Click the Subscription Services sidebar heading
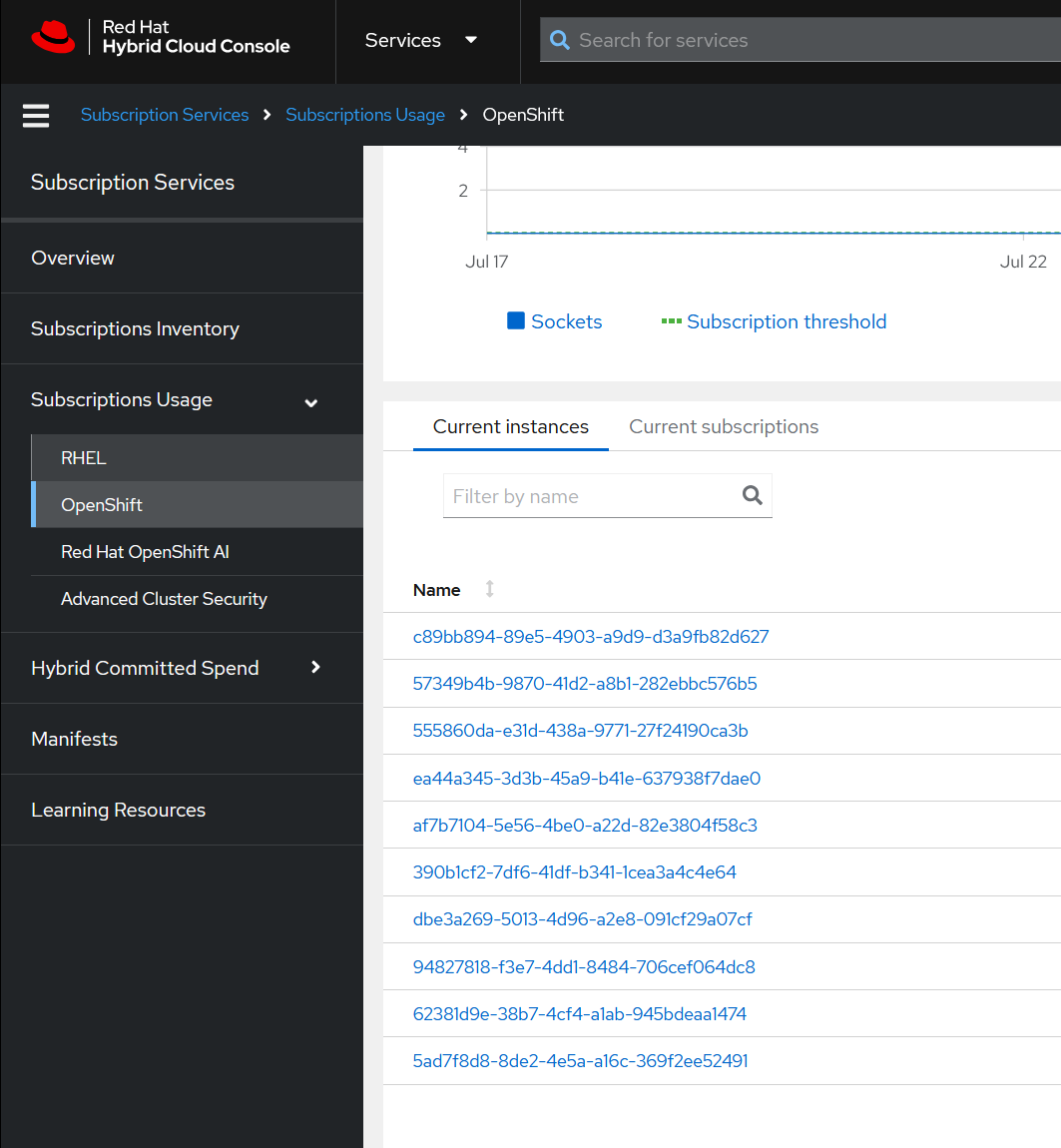 point(133,183)
